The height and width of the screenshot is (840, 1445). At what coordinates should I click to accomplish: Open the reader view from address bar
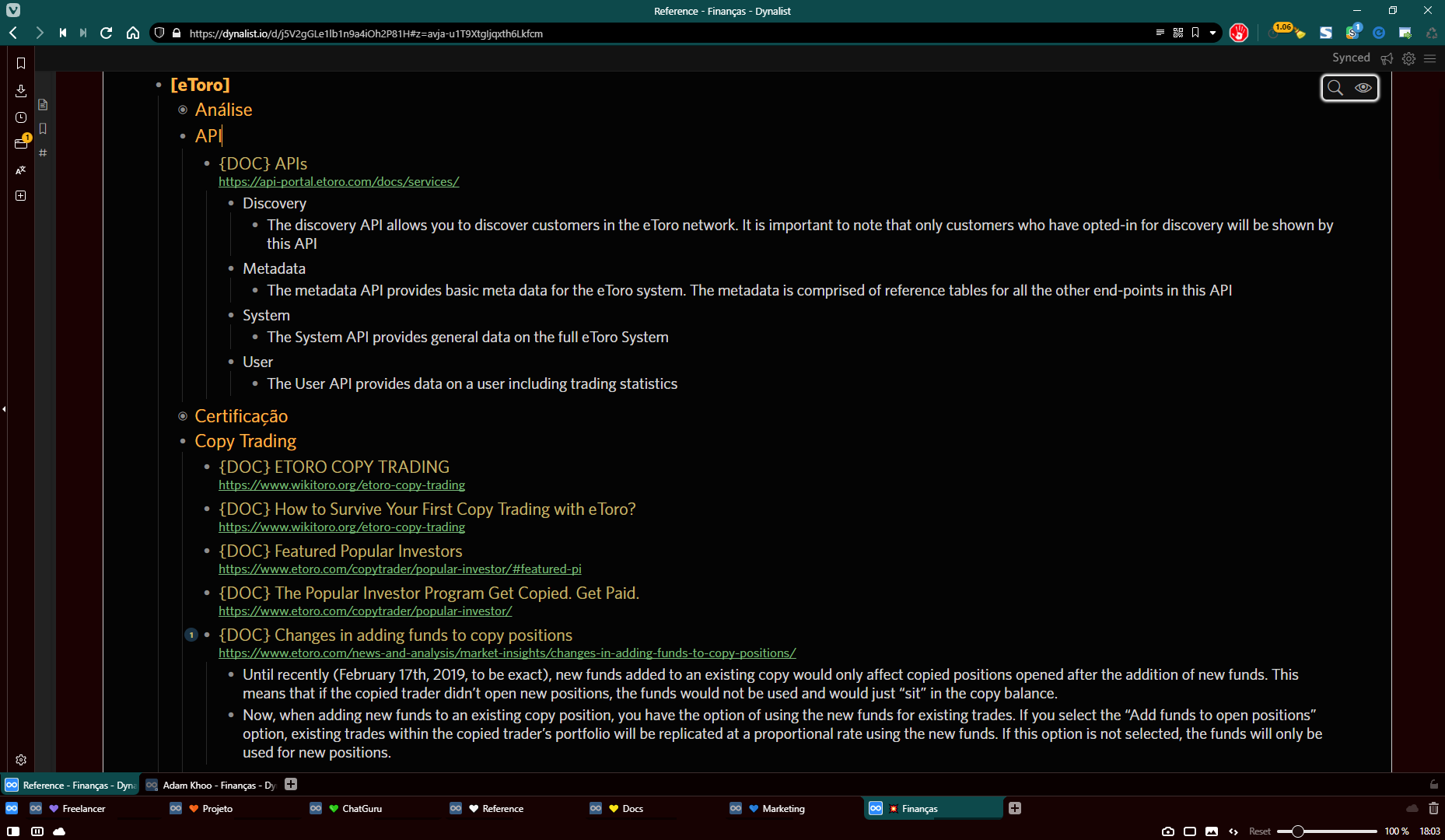(1160, 33)
